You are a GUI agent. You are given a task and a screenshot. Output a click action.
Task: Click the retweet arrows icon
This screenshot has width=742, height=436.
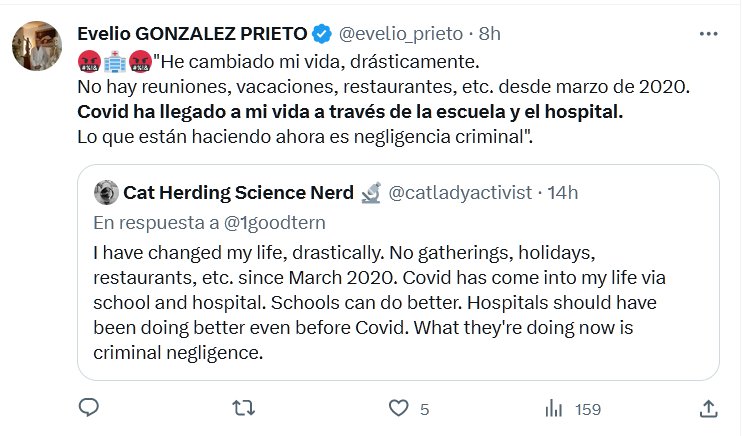coord(243,408)
